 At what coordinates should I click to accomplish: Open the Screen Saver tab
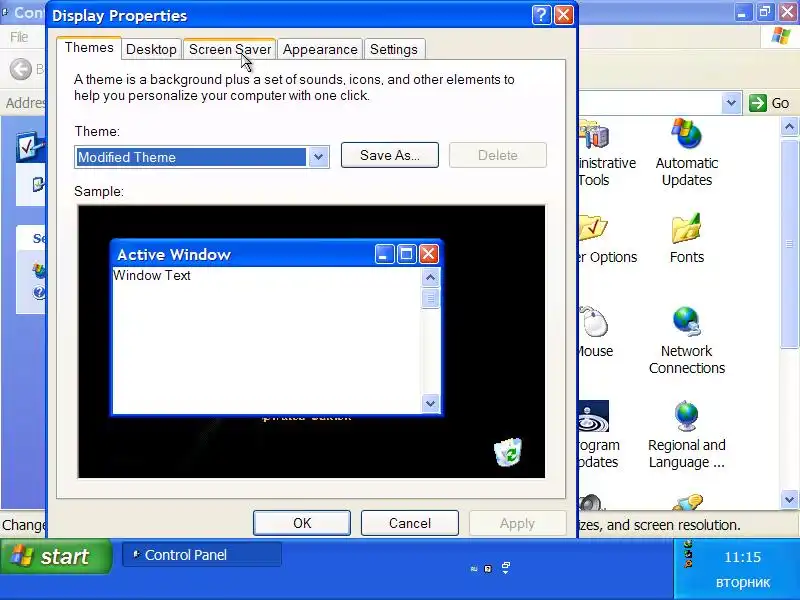[230, 49]
